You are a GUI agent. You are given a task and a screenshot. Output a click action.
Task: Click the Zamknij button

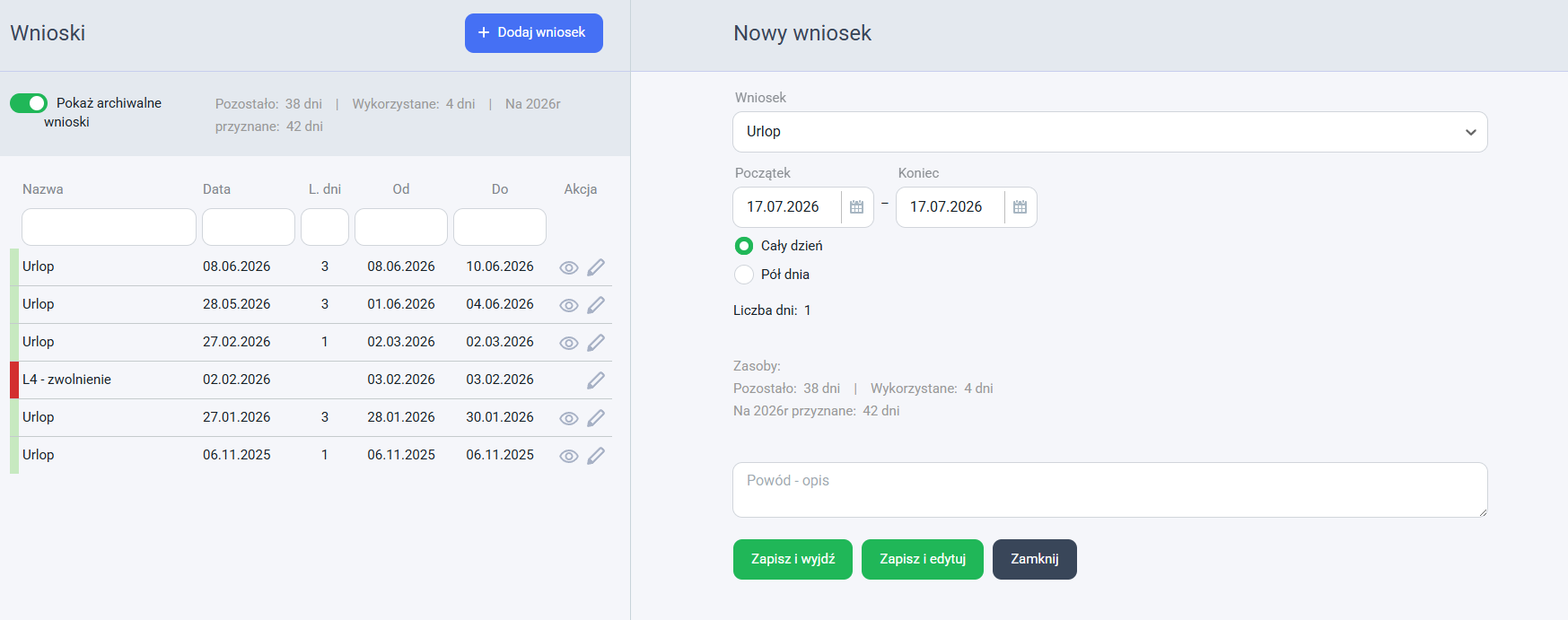click(x=1035, y=559)
